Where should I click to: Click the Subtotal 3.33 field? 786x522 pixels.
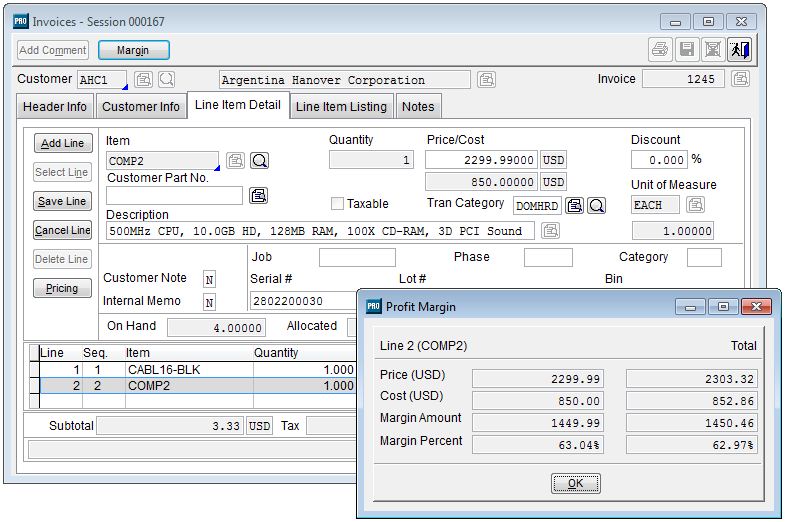tap(170, 426)
